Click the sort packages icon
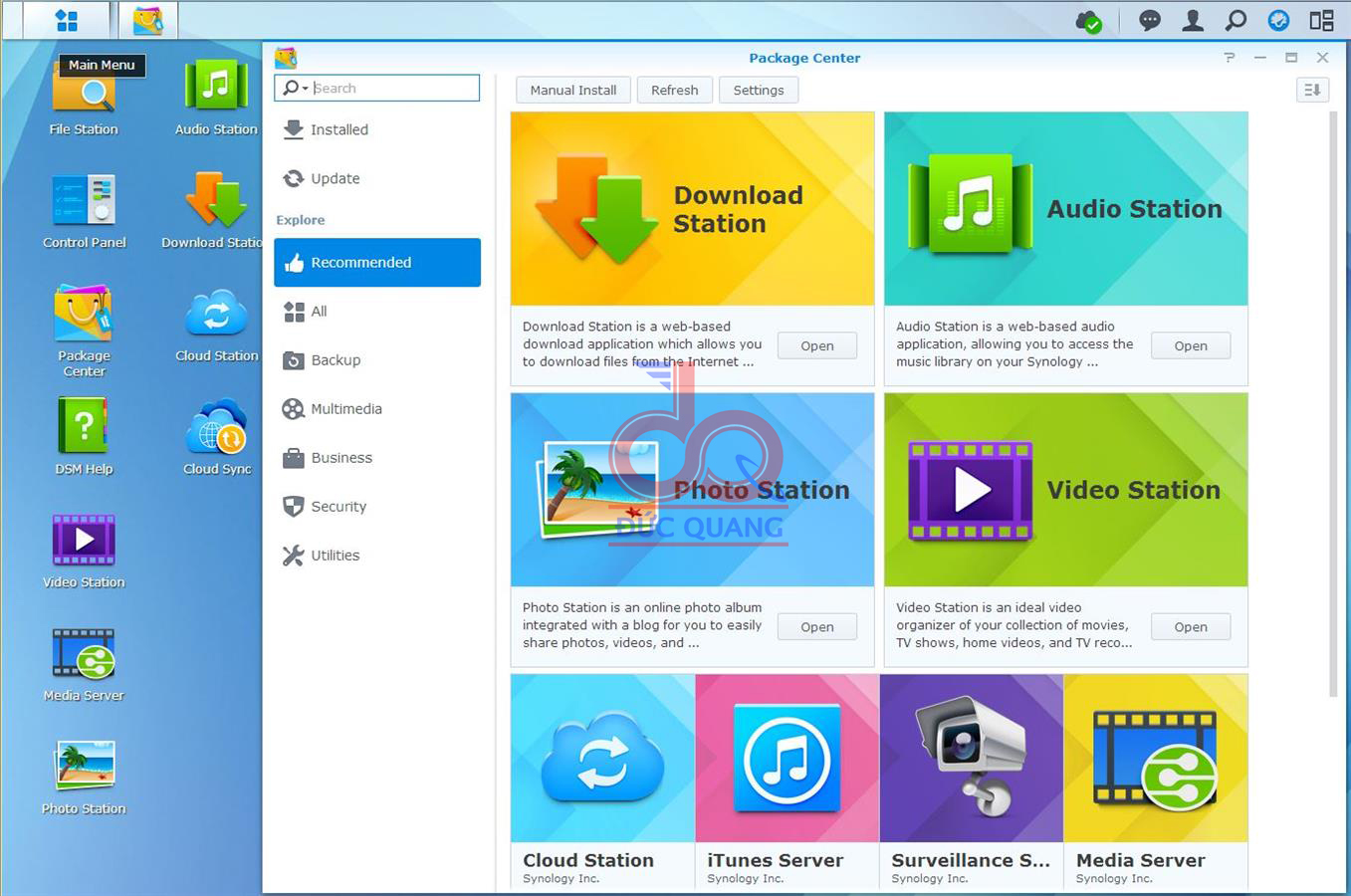The width and height of the screenshot is (1351, 896). point(1313,90)
